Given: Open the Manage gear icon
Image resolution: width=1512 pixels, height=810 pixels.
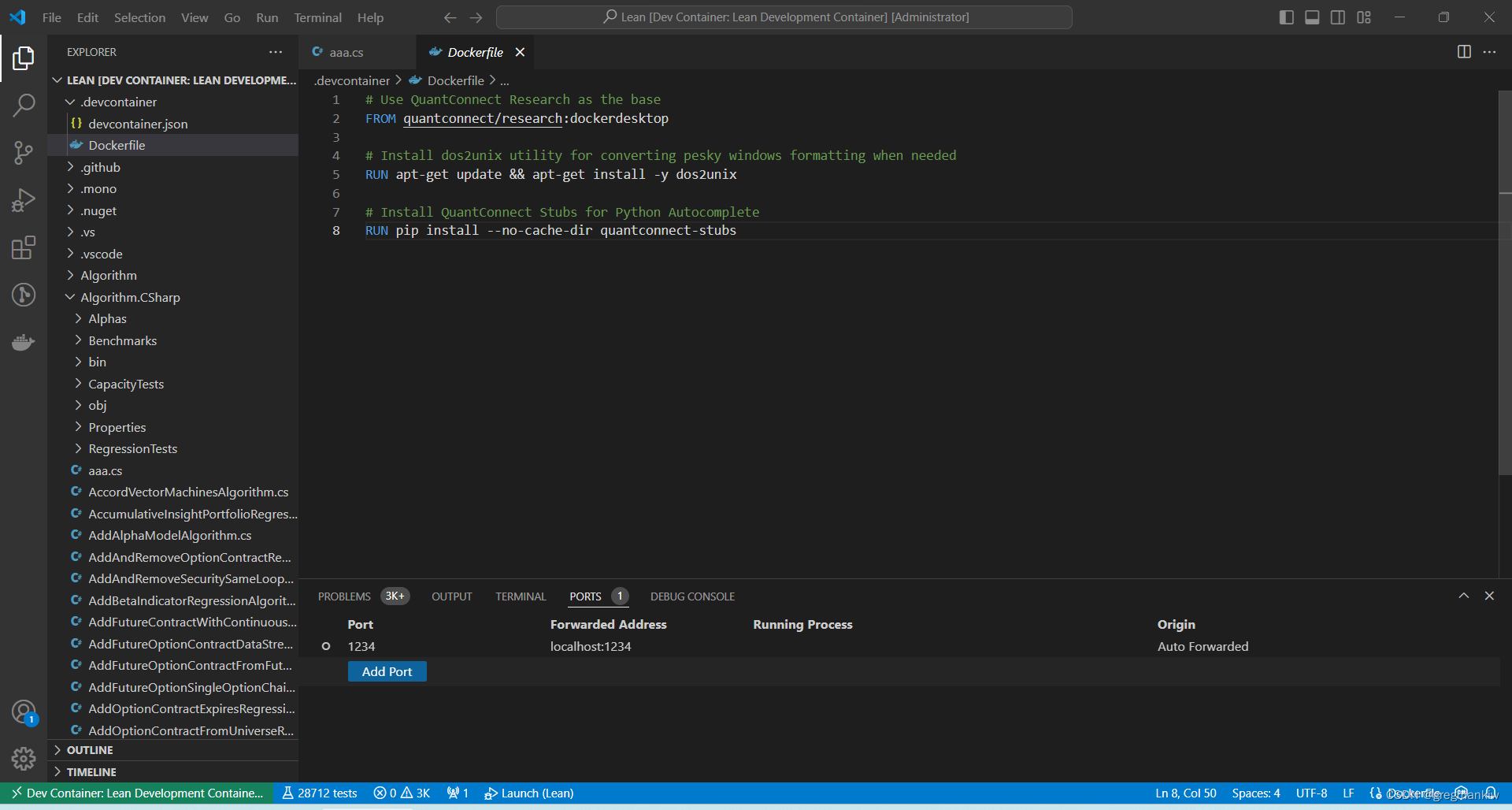Looking at the screenshot, I should [24, 759].
